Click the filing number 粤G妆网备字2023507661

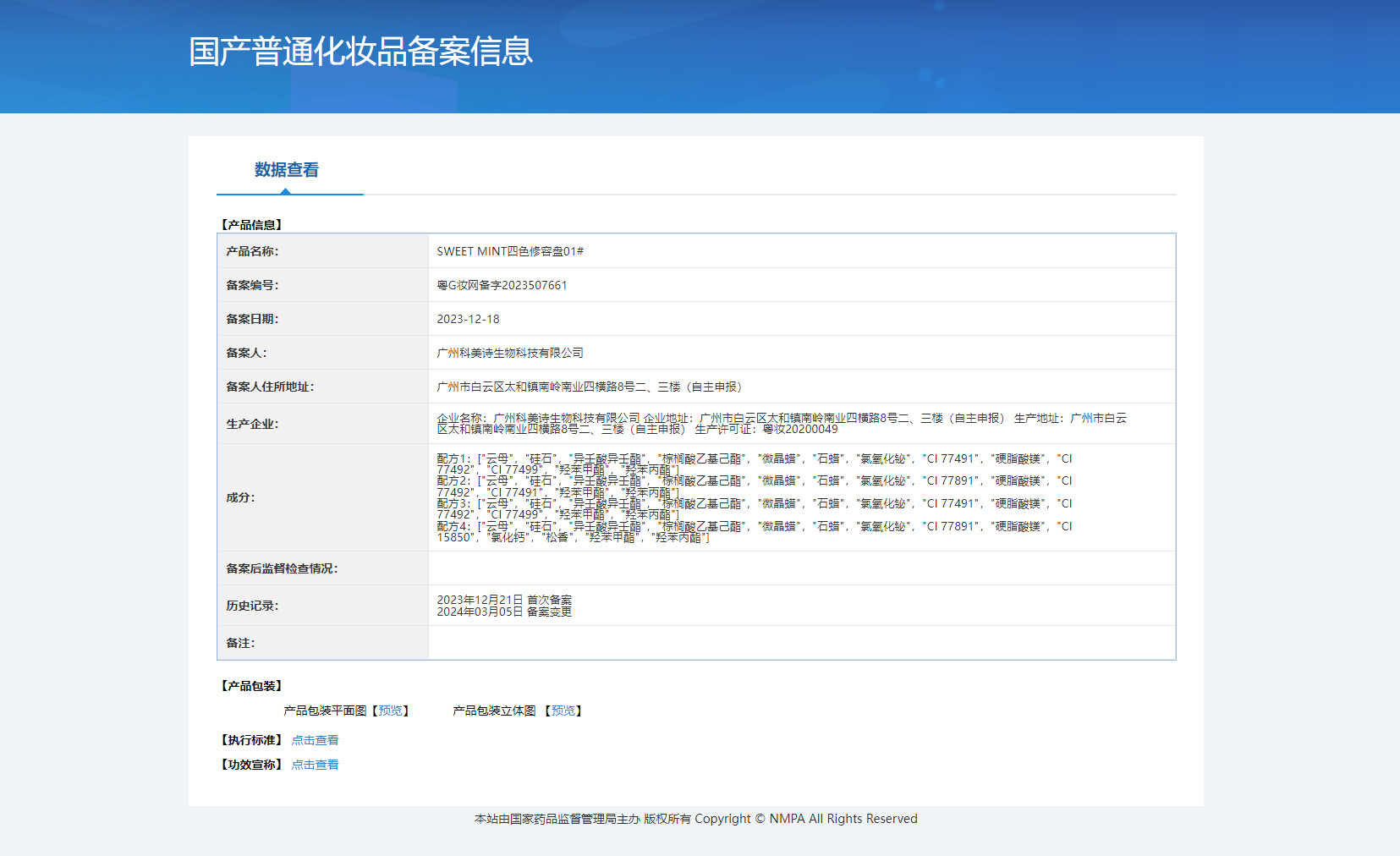coord(502,285)
